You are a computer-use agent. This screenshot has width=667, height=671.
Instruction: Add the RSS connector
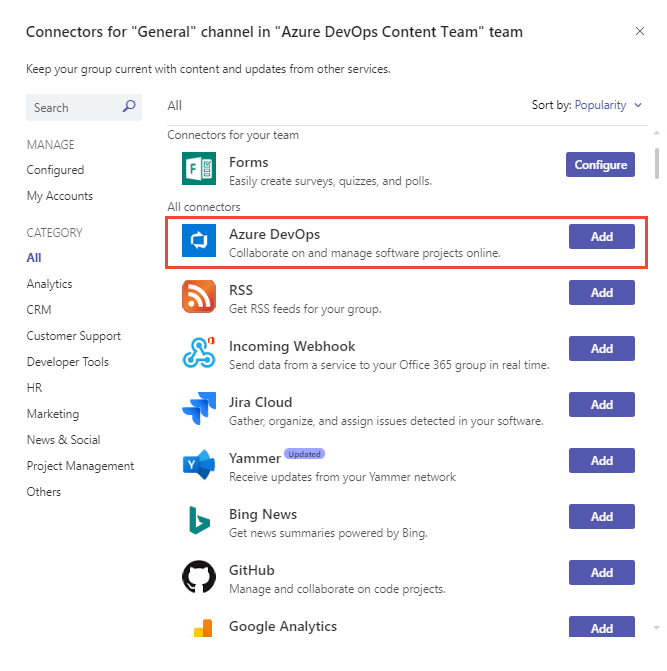(602, 292)
